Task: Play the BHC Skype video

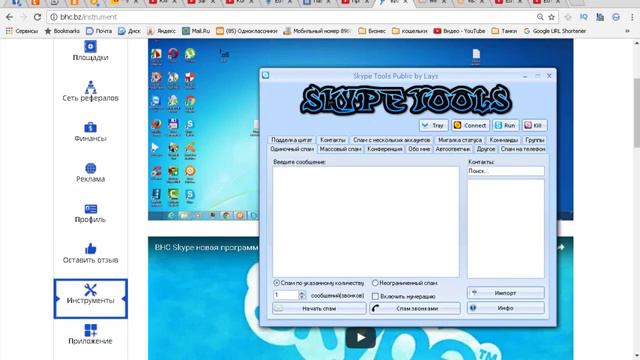Action: [x=361, y=338]
